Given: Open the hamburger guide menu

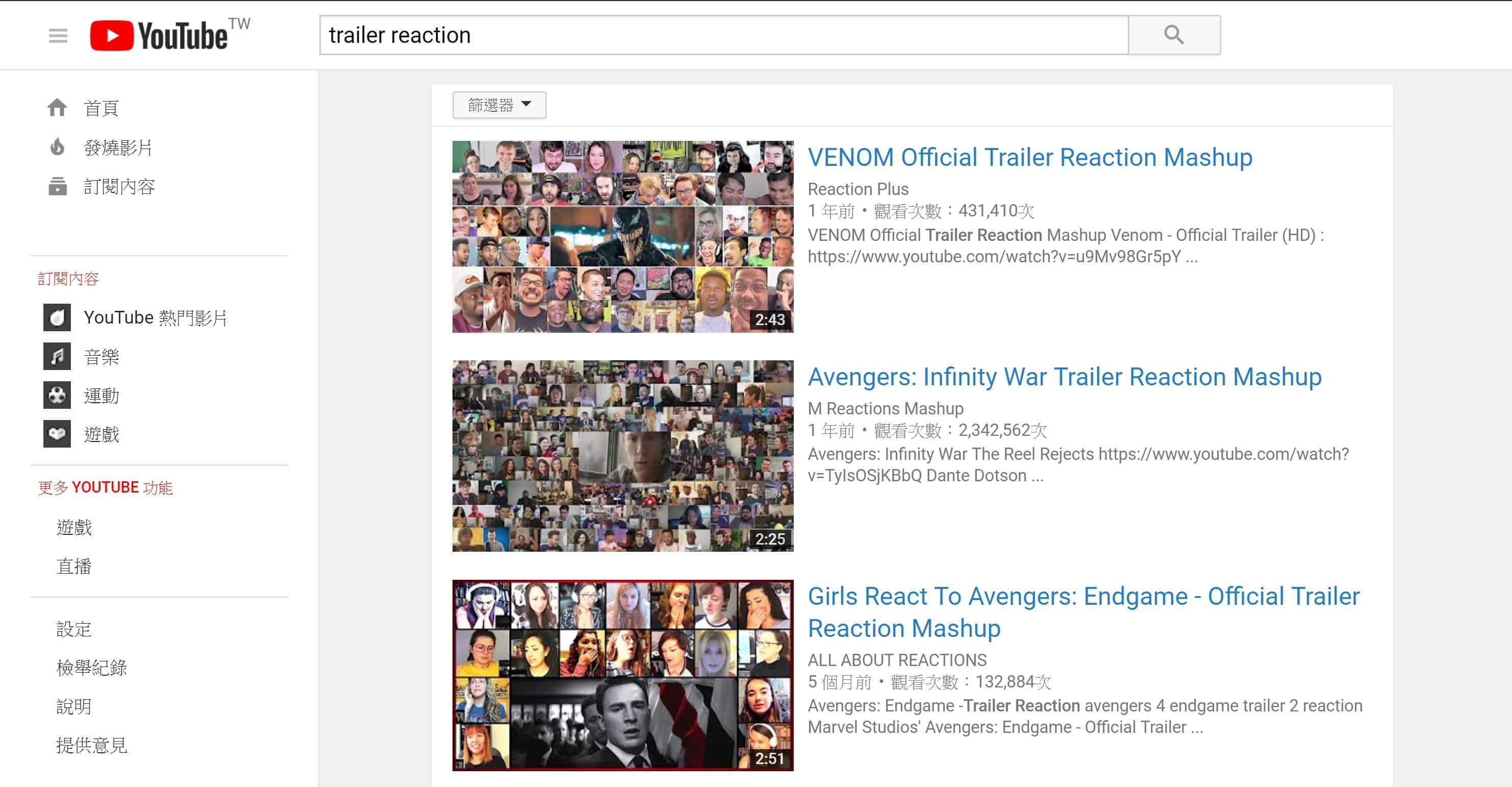Looking at the screenshot, I should click(58, 36).
